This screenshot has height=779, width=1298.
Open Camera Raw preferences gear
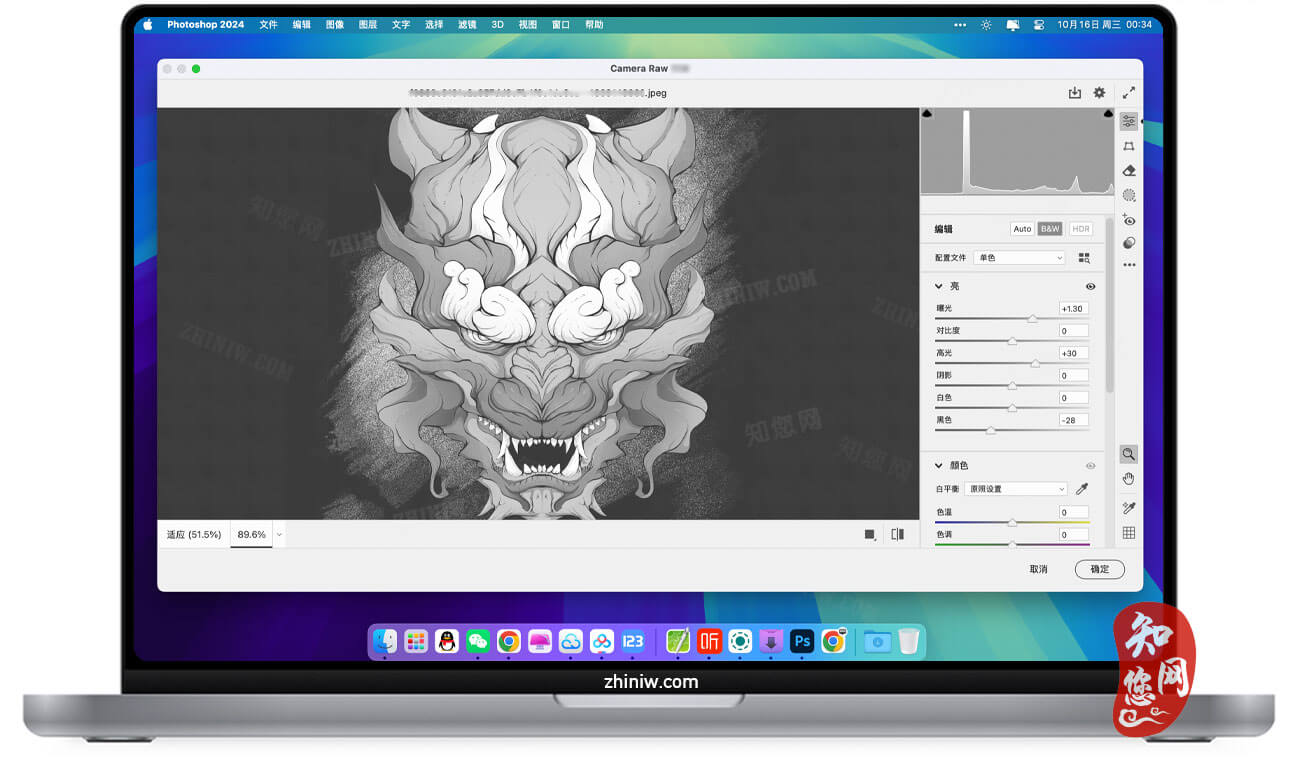[1099, 93]
